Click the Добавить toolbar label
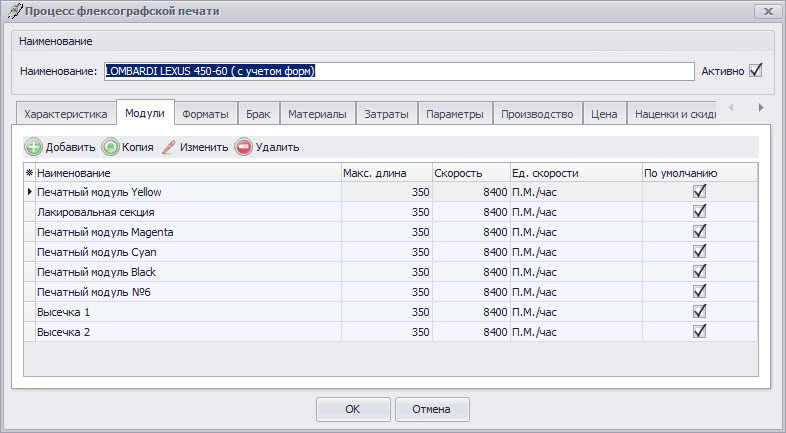 70,147
